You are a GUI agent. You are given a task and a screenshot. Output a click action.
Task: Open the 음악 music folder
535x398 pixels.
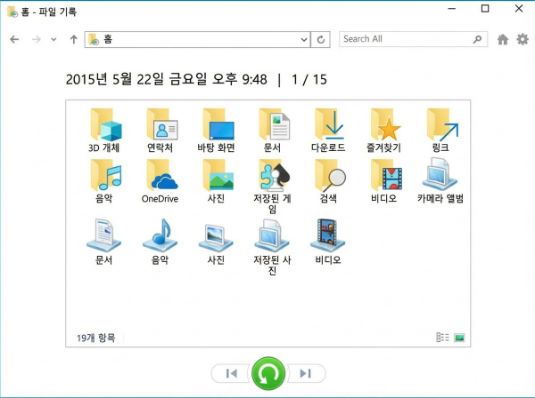[104, 181]
